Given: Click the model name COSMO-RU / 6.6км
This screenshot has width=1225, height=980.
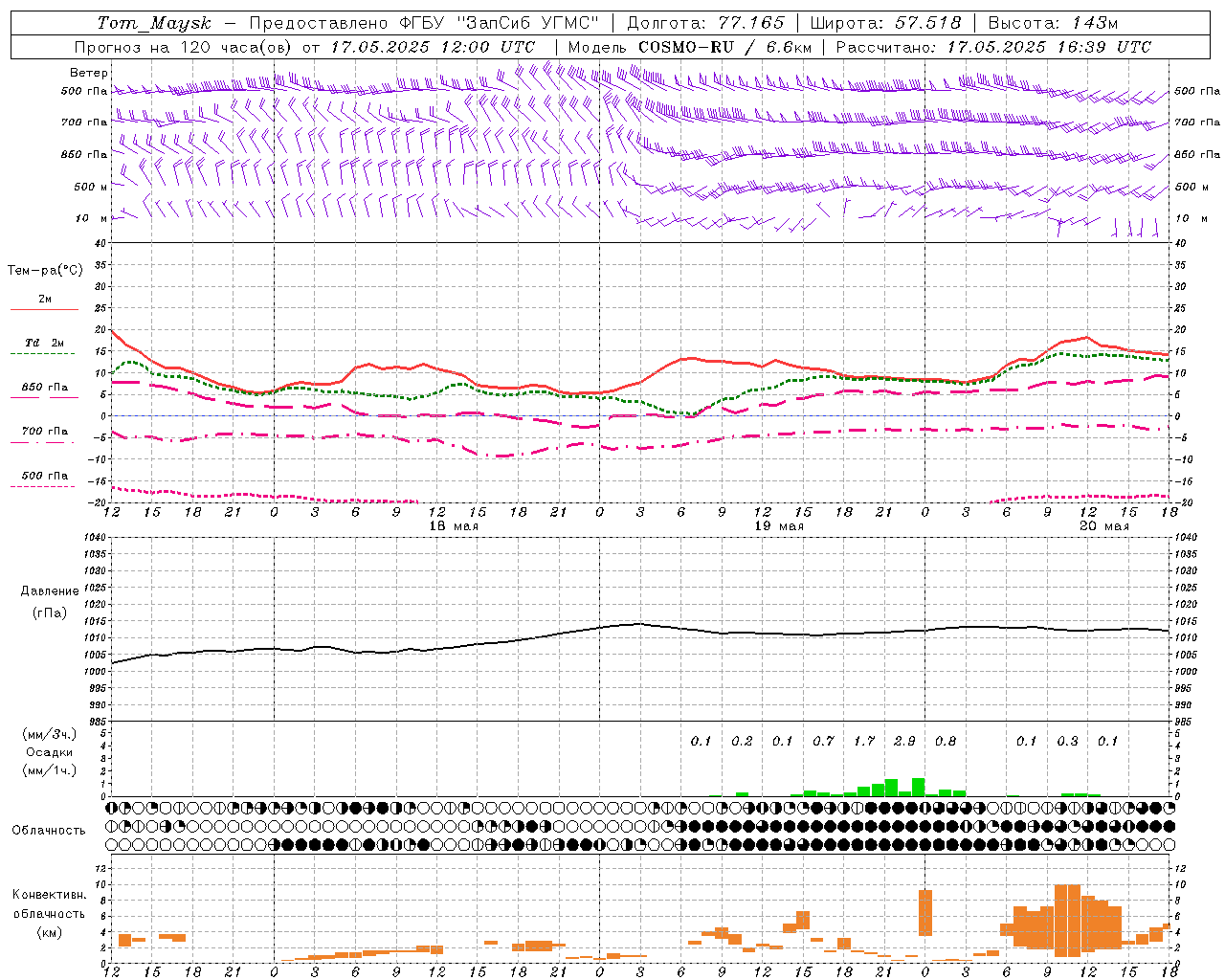Looking at the screenshot, I should (x=724, y=47).
